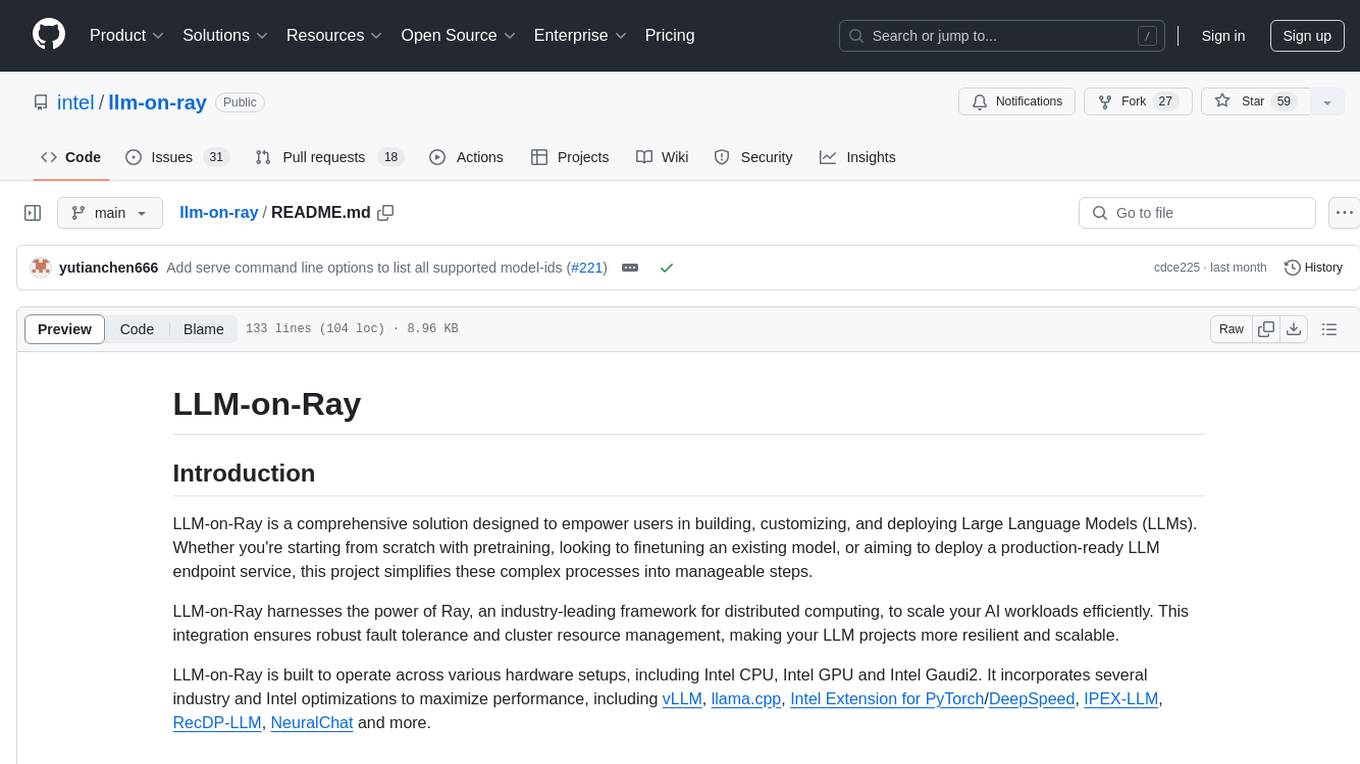
Task: Download the raw file
Action: point(1293,329)
